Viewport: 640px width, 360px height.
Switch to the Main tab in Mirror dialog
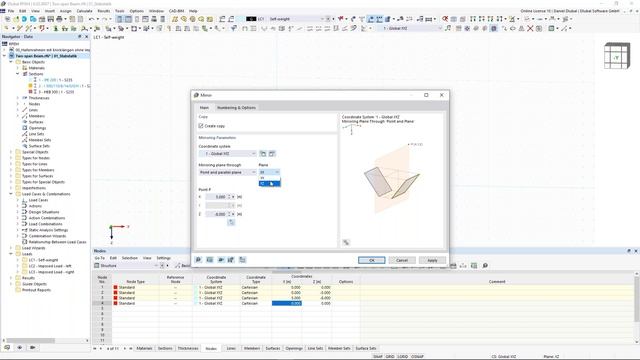(x=204, y=108)
